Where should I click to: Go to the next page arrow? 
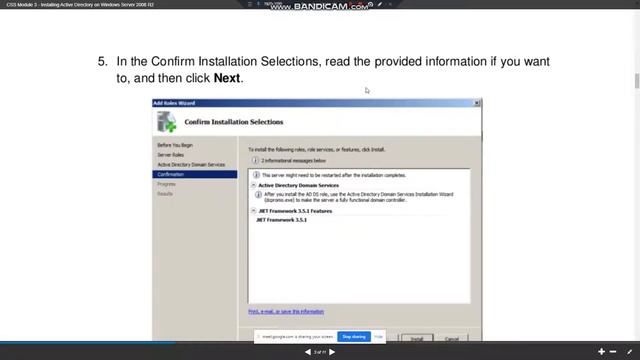click(332, 352)
